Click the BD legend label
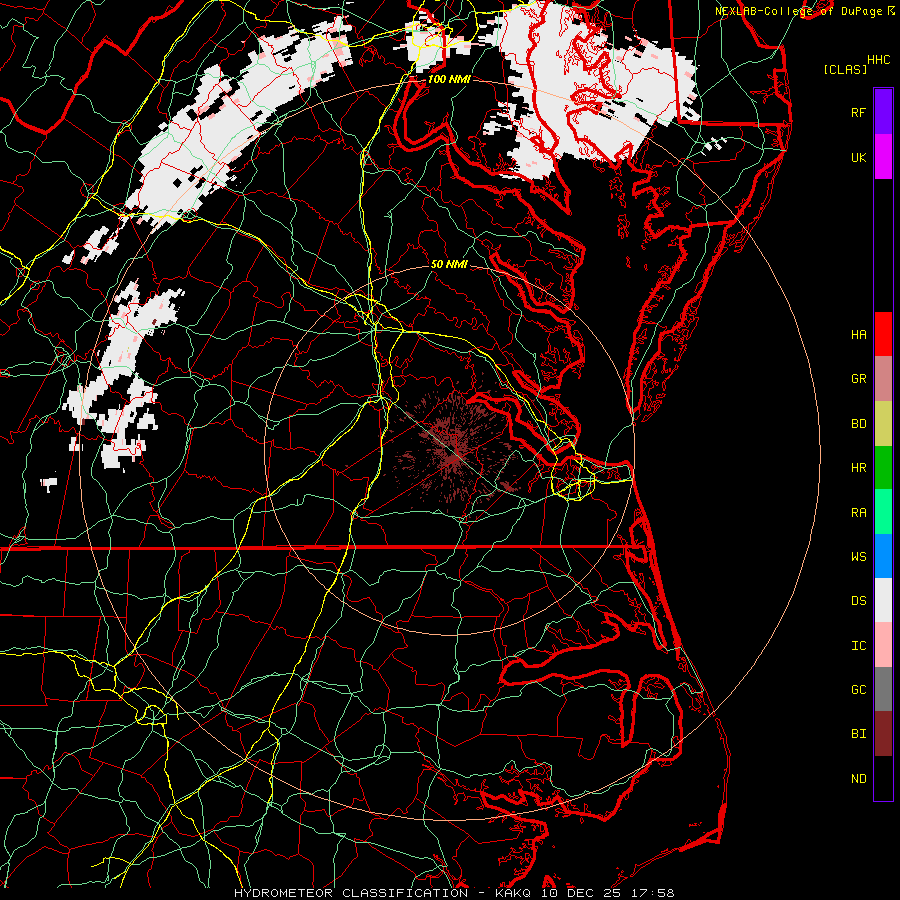This screenshot has height=900, width=900. tap(858, 424)
